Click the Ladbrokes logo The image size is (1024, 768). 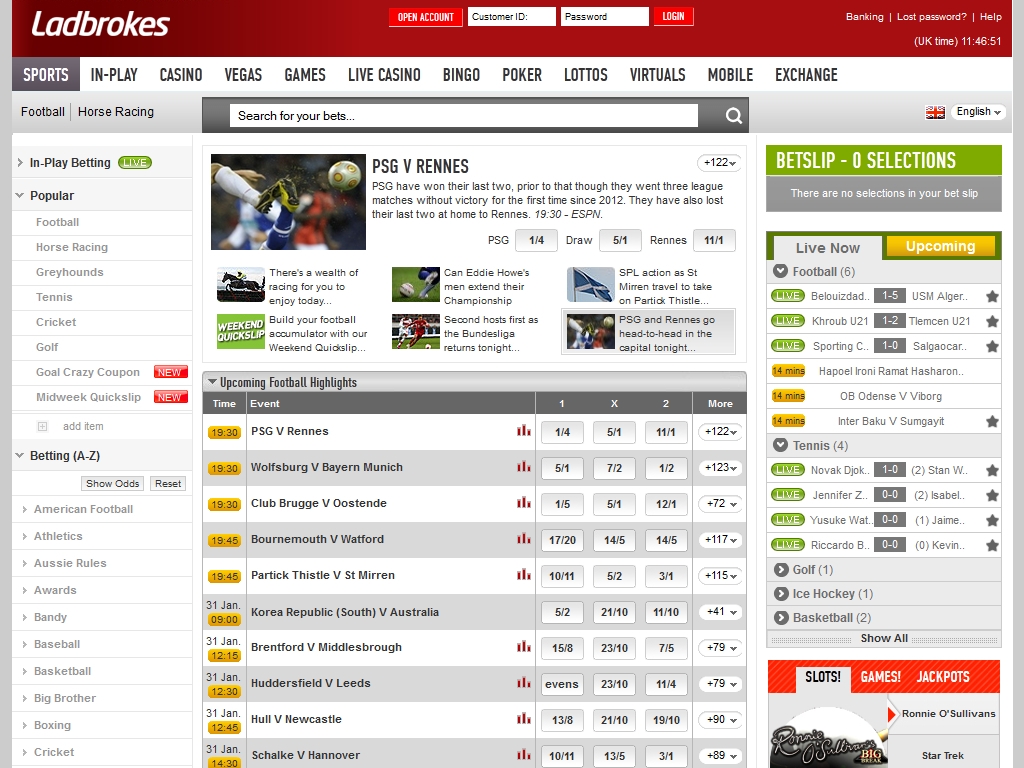pyautogui.click(x=100, y=24)
